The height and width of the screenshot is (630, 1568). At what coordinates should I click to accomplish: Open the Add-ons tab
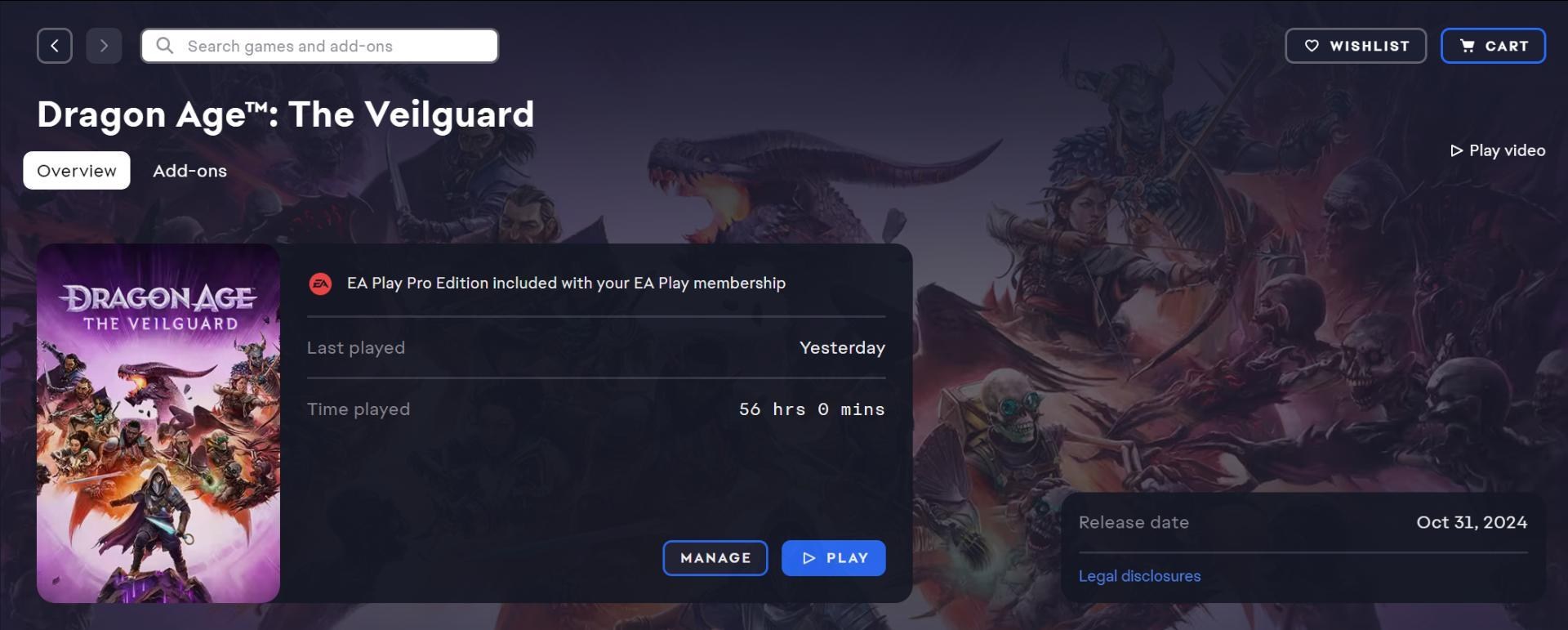click(x=190, y=171)
